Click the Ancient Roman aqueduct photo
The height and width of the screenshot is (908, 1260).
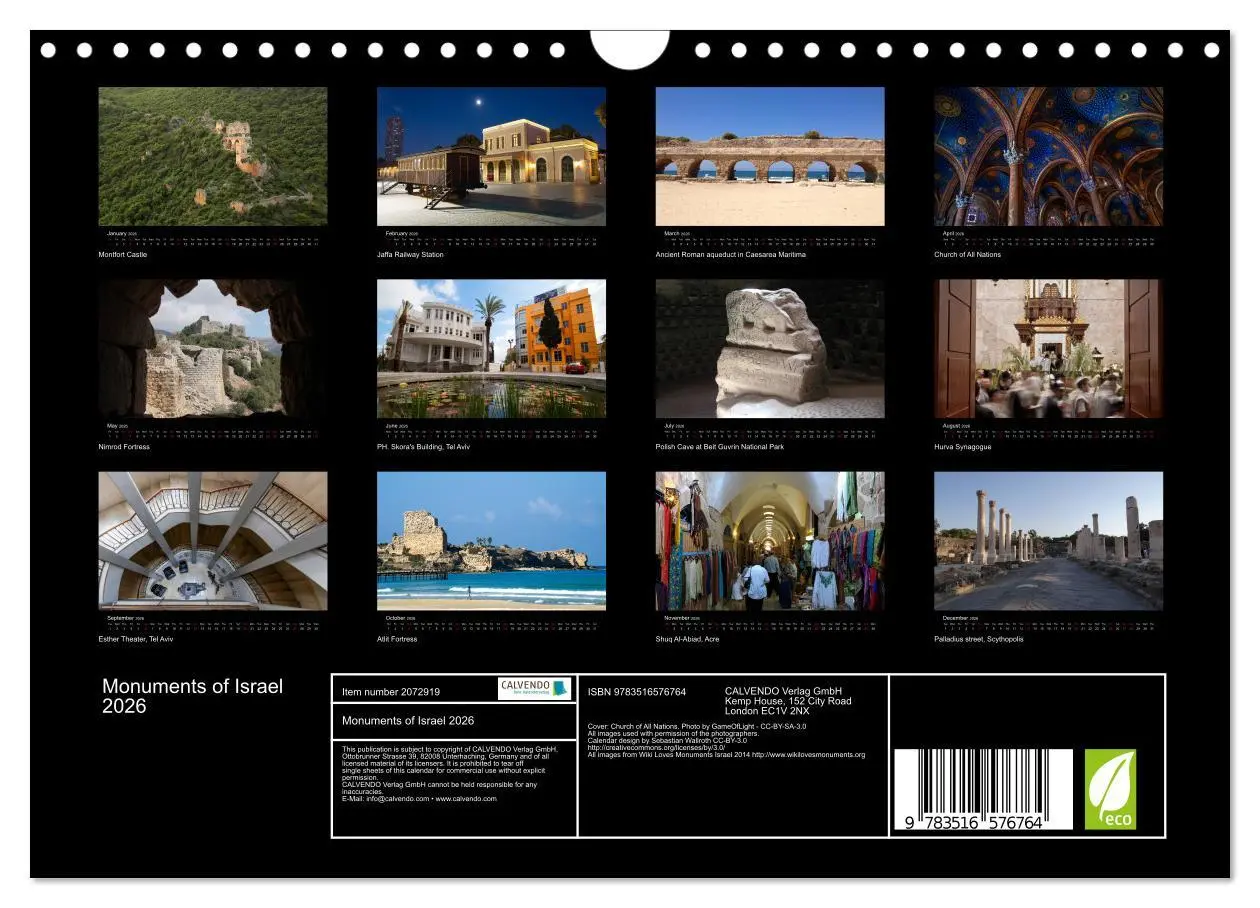tap(769, 155)
